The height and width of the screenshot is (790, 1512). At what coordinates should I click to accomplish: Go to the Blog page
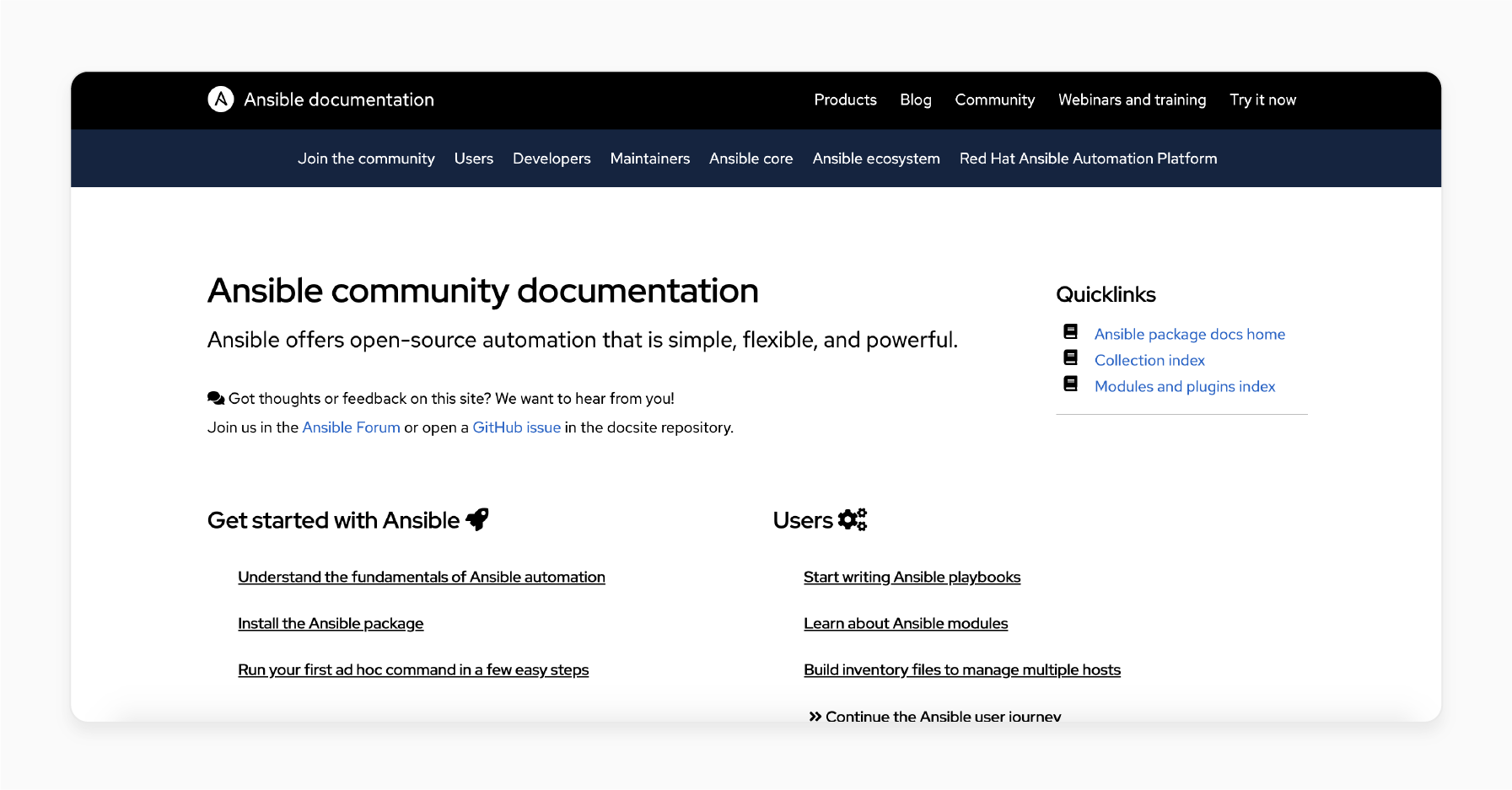pyautogui.click(x=916, y=99)
